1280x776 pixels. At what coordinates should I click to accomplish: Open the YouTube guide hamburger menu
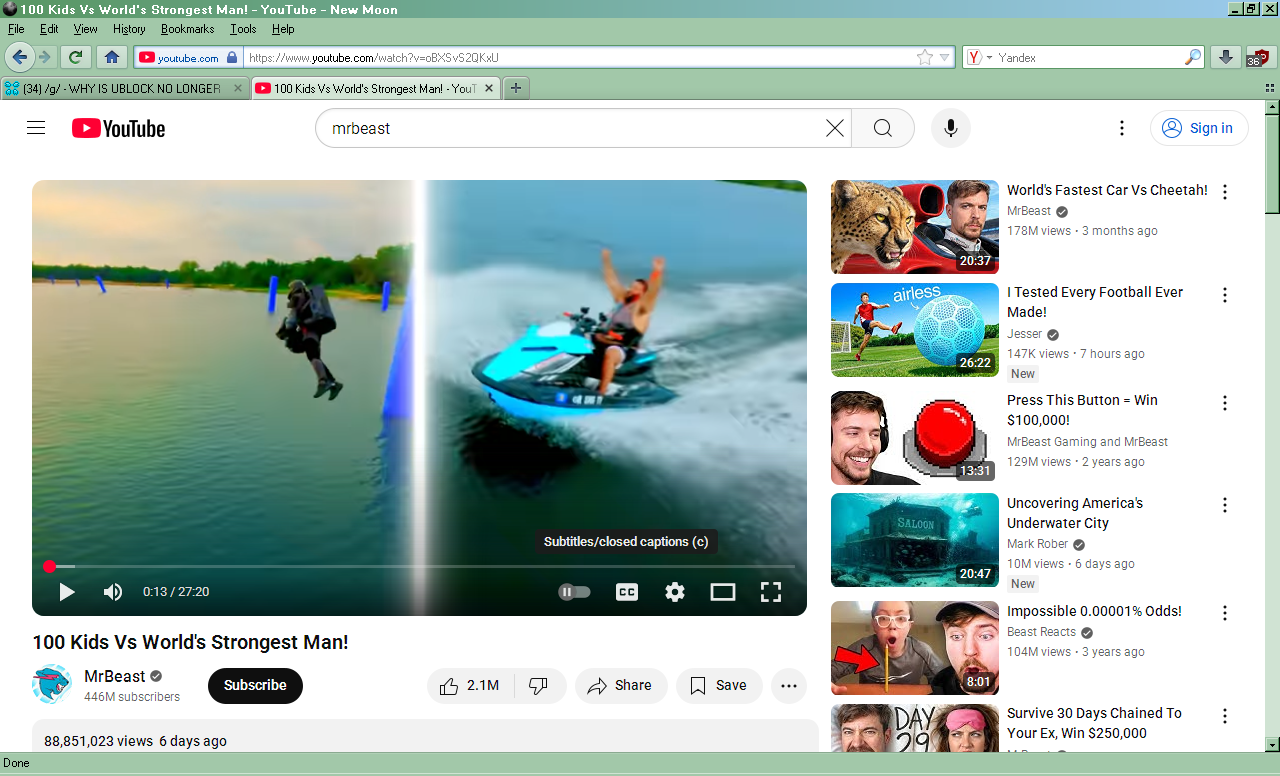36,128
